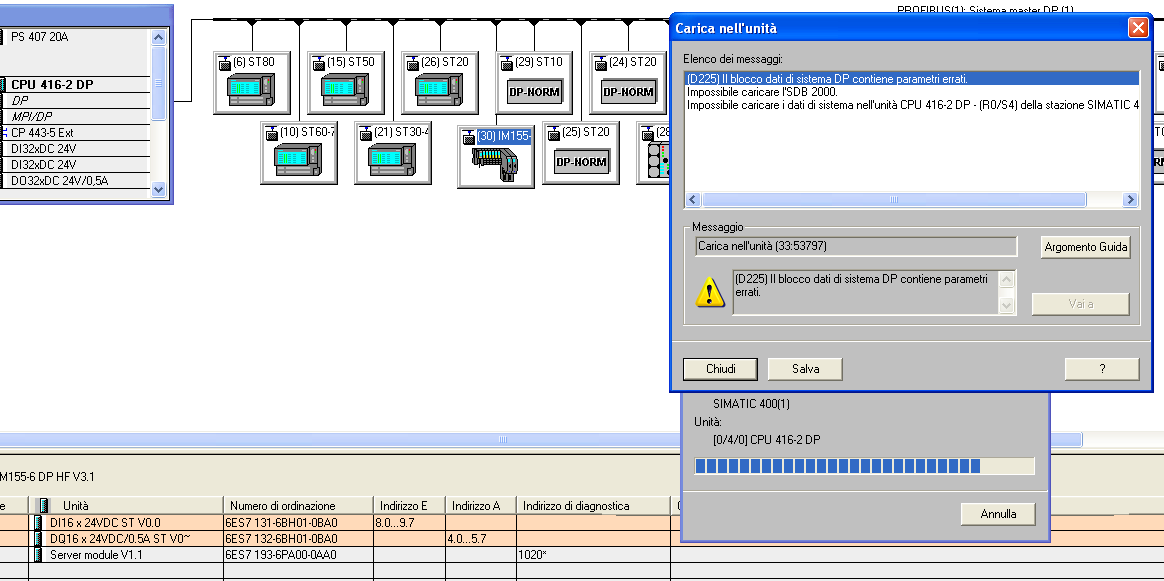The height and width of the screenshot is (581, 1164).
Task: Click the Salva button
Action: click(805, 369)
